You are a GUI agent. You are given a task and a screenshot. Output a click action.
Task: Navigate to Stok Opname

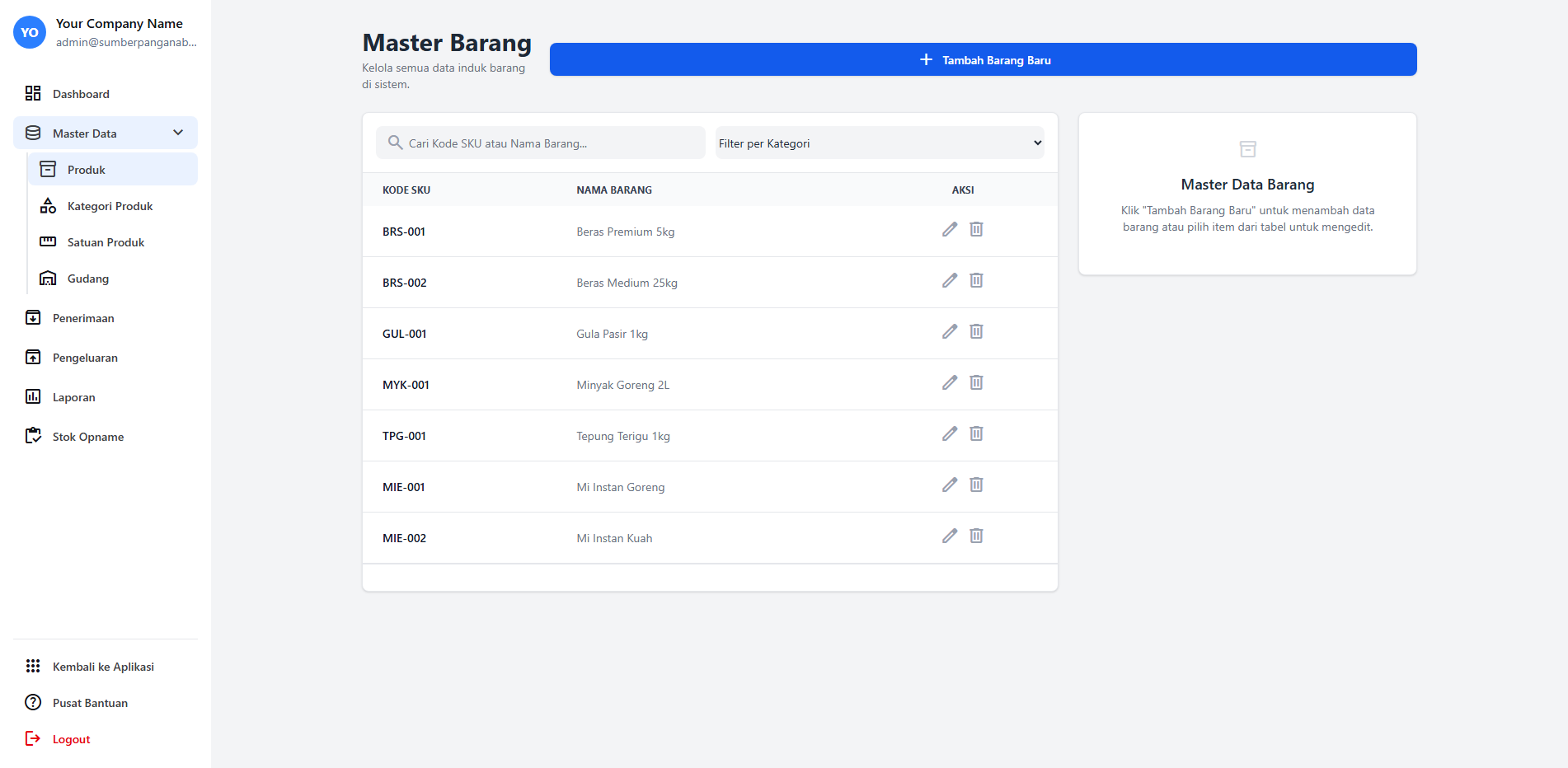coord(88,437)
